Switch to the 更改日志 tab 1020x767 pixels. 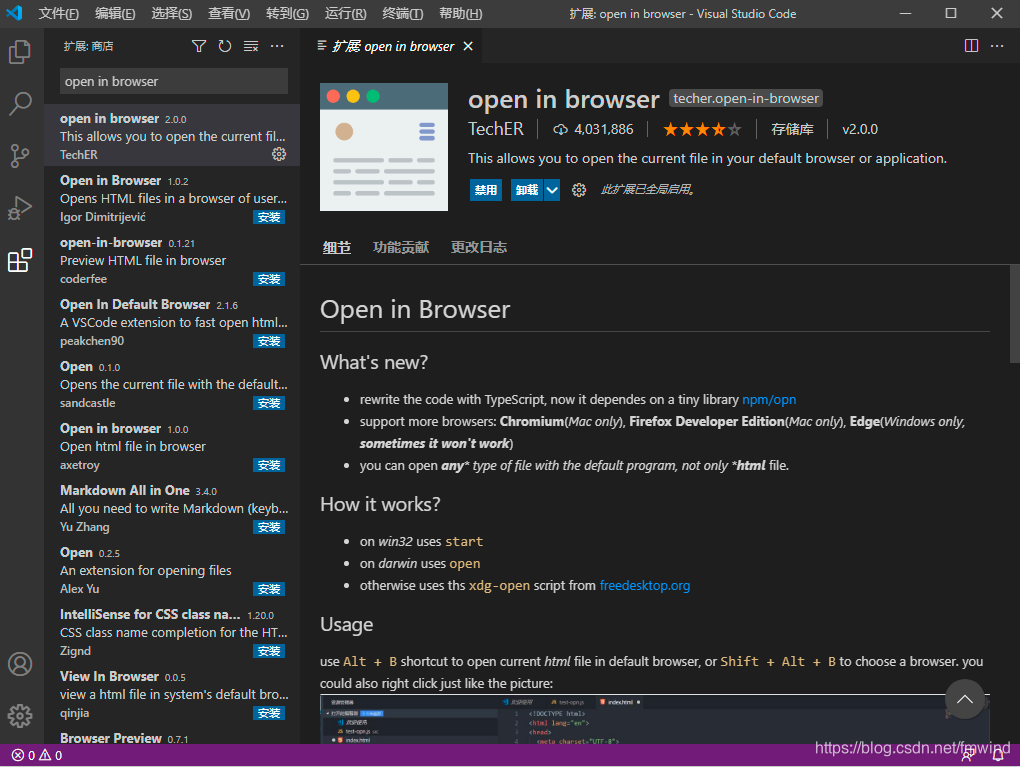pos(479,247)
